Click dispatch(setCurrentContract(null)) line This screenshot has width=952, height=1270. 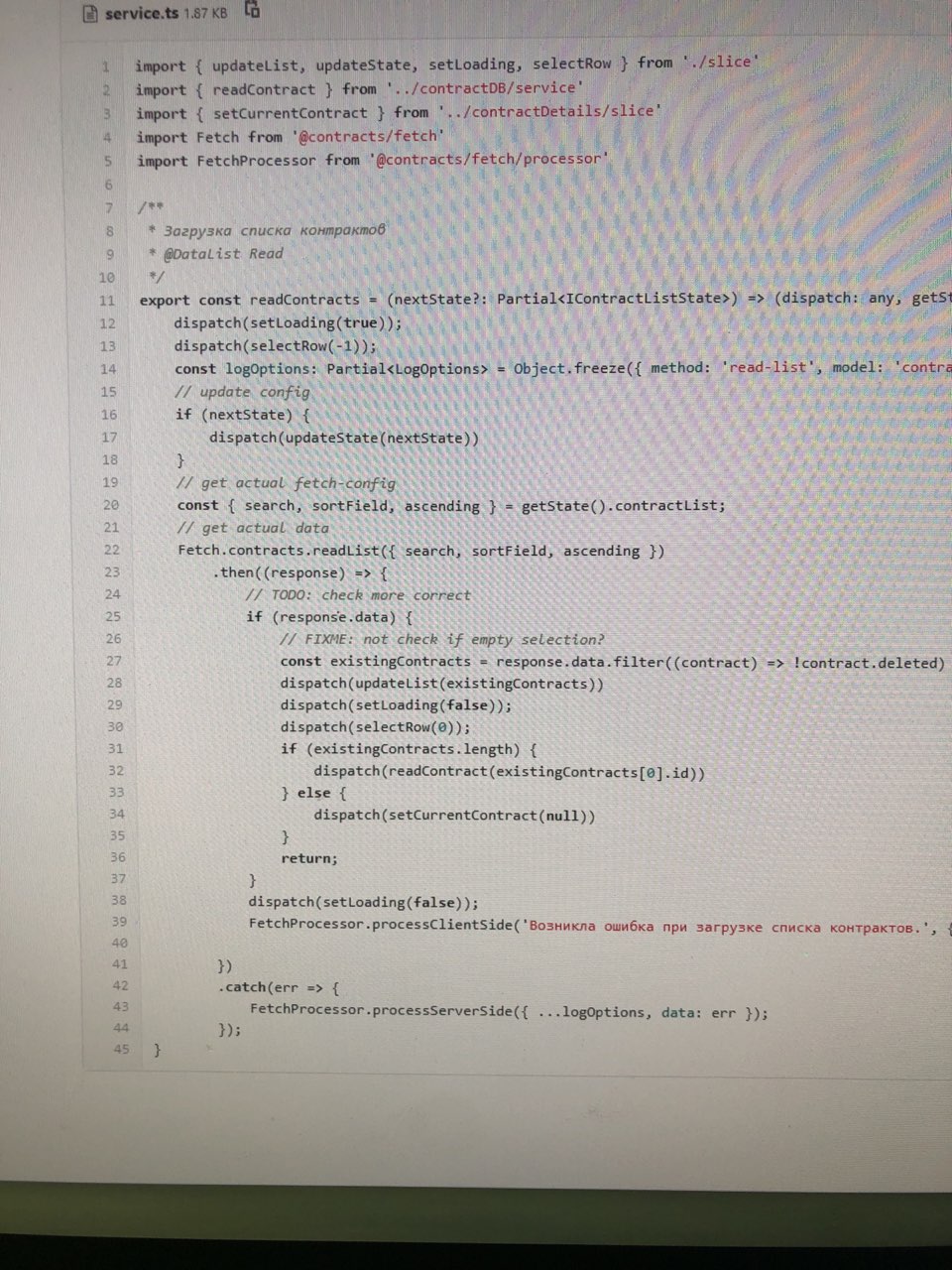[455, 816]
